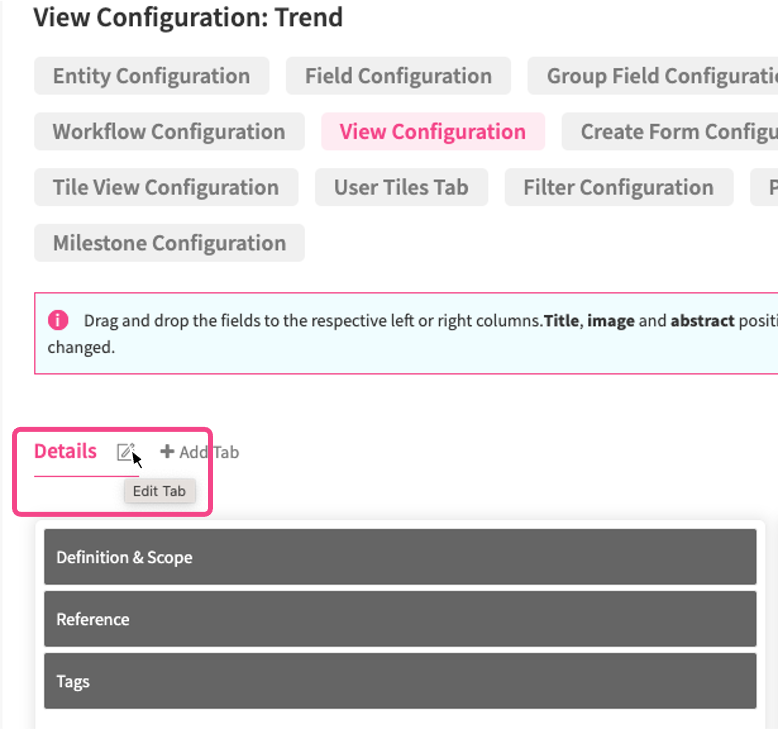Open the User Tiles Tab
779x729 pixels.
pyautogui.click(x=401, y=188)
